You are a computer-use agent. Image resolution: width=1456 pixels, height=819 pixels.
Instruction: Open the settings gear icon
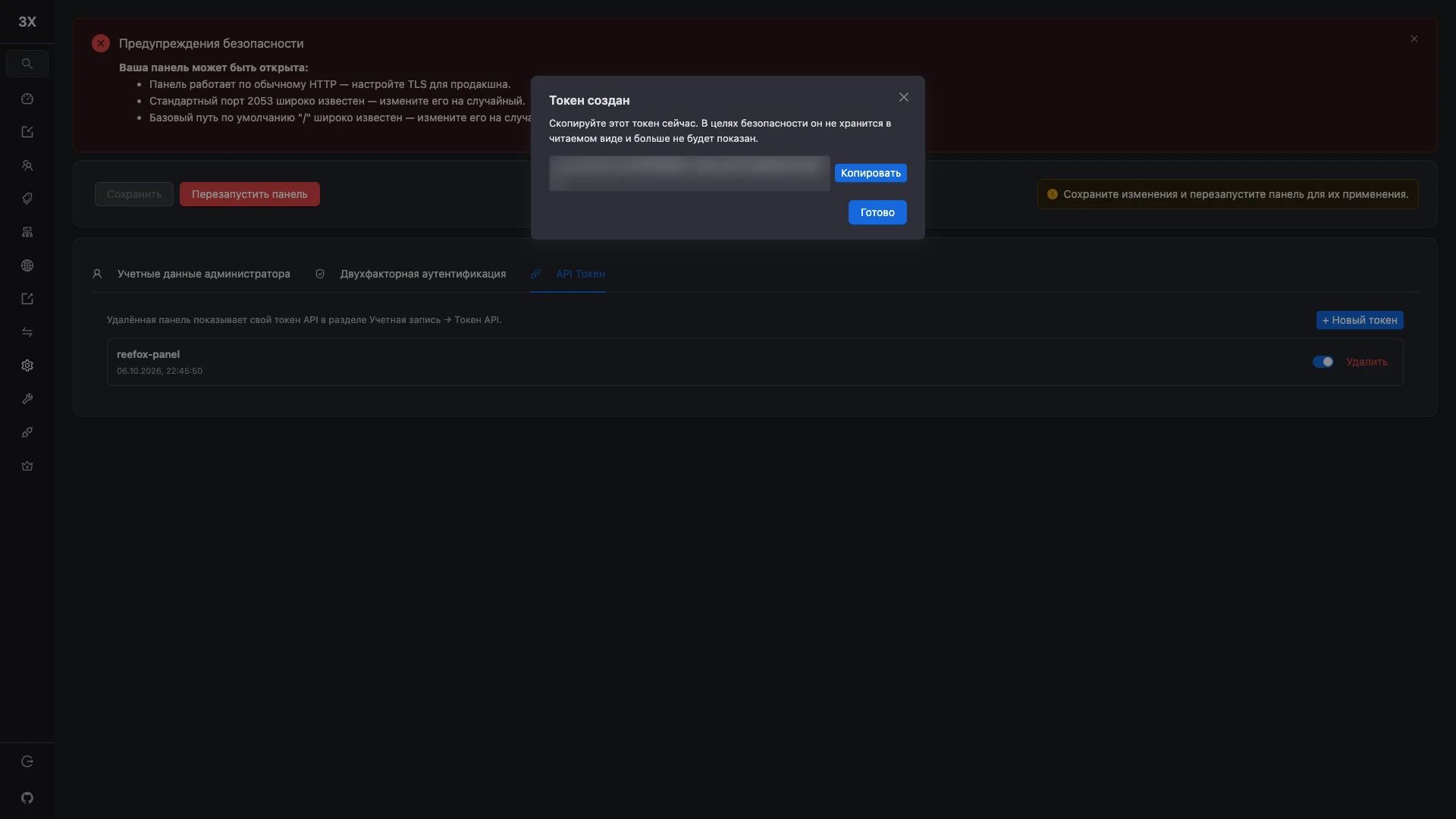(27, 366)
